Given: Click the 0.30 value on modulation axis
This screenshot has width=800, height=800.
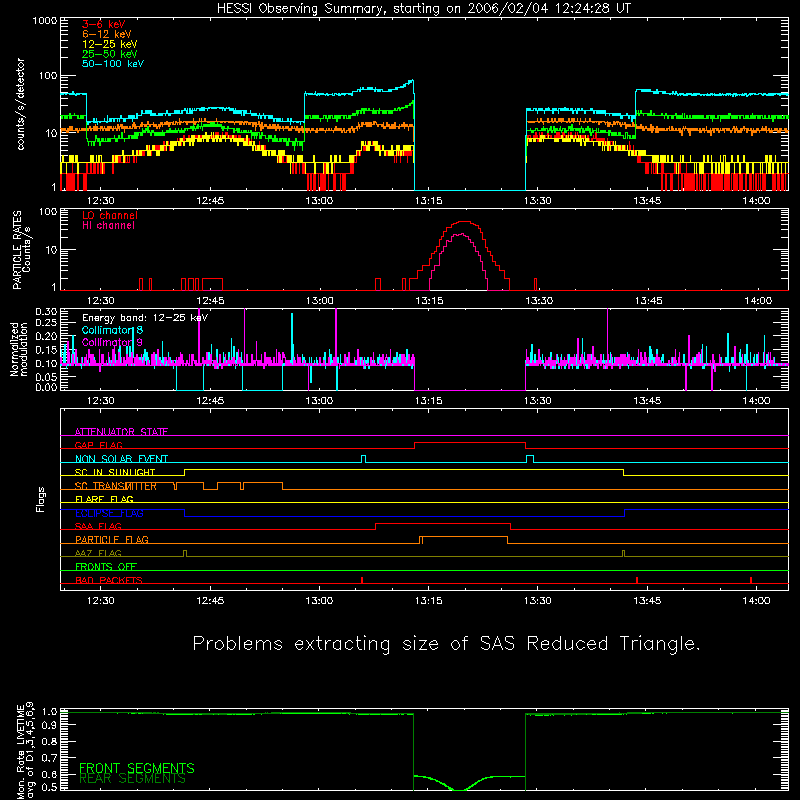Looking at the screenshot, I should tap(46, 312).
